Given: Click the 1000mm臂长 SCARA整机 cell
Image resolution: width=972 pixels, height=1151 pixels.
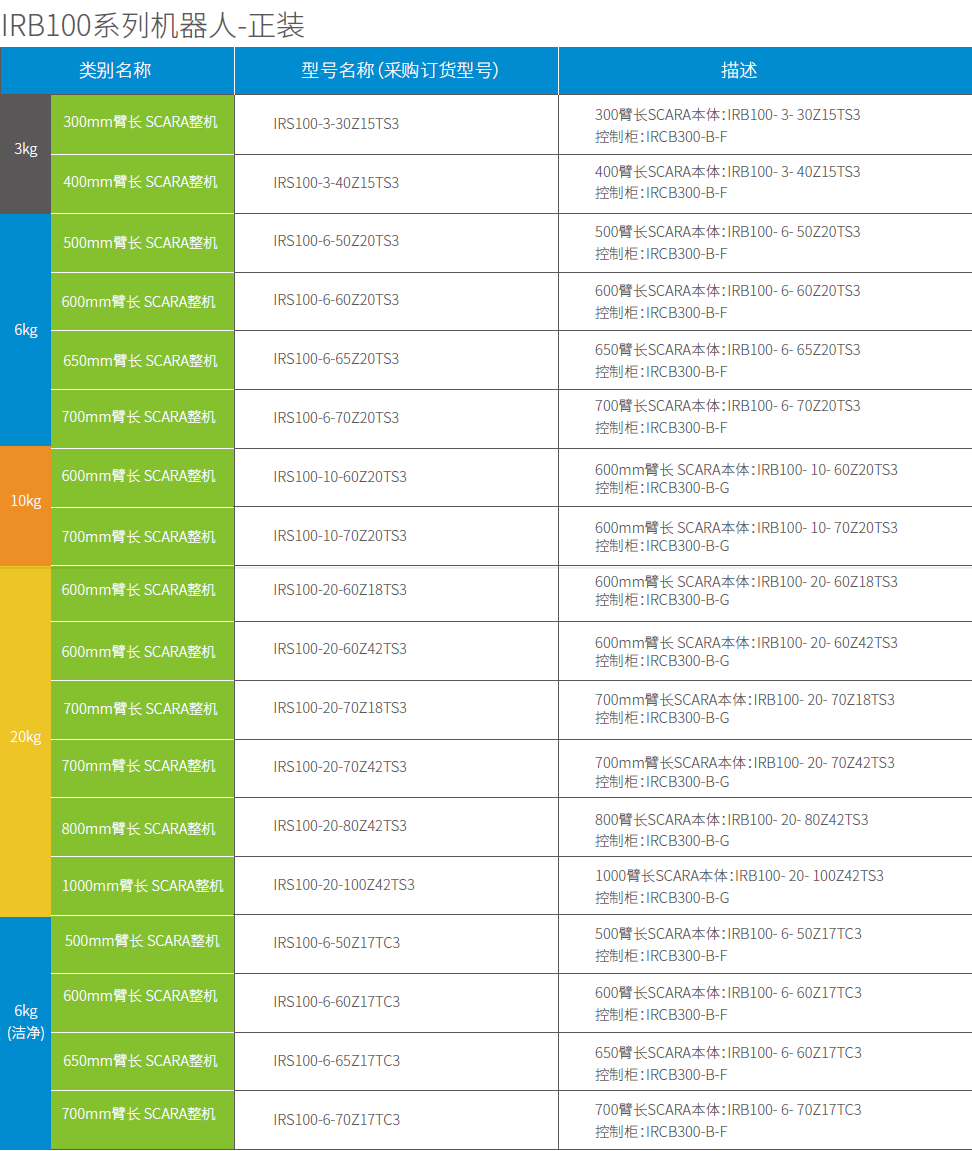Looking at the screenshot, I should tap(142, 886).
